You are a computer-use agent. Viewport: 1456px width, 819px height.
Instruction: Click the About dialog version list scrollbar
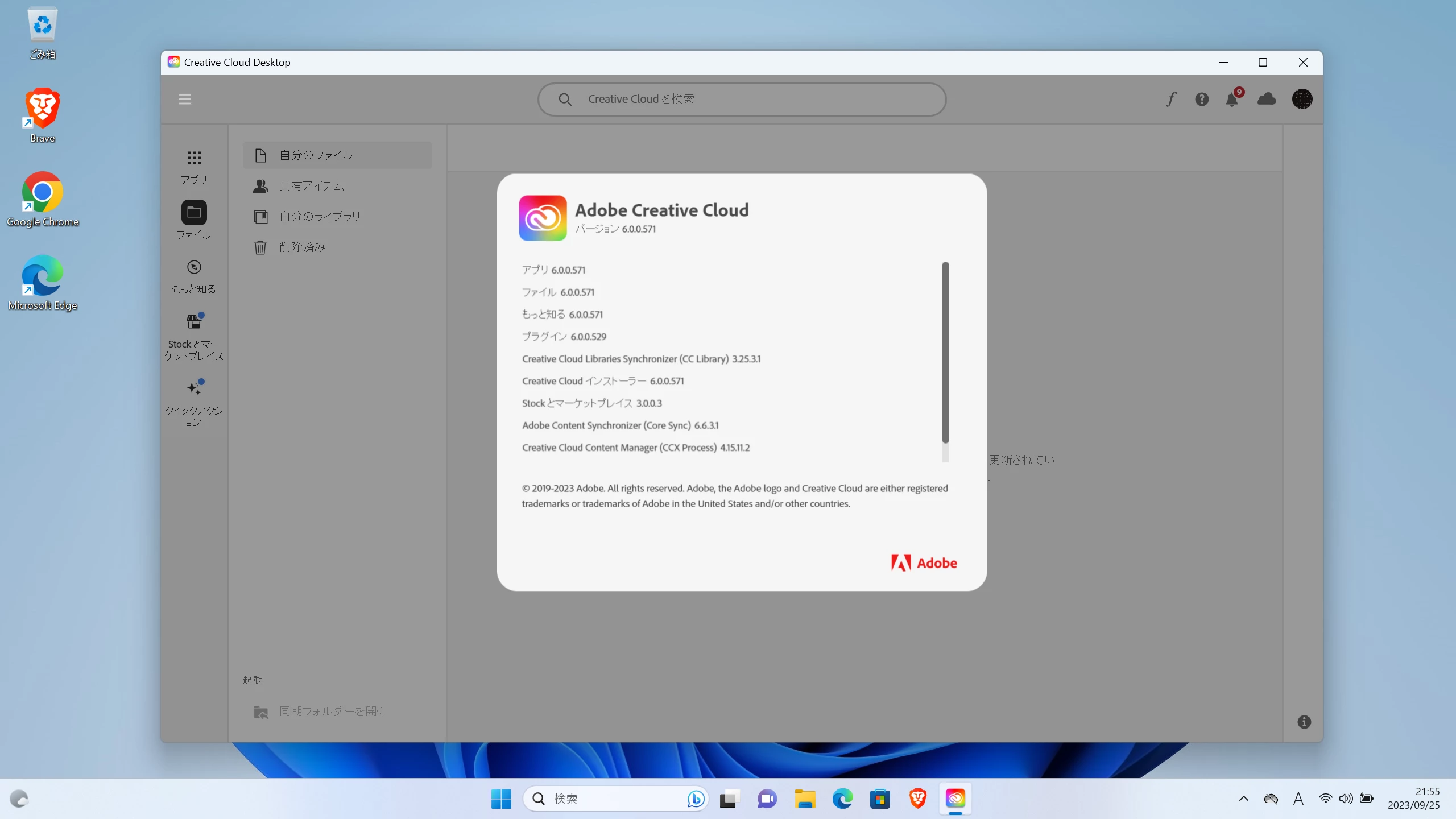(x=945, y=353)
